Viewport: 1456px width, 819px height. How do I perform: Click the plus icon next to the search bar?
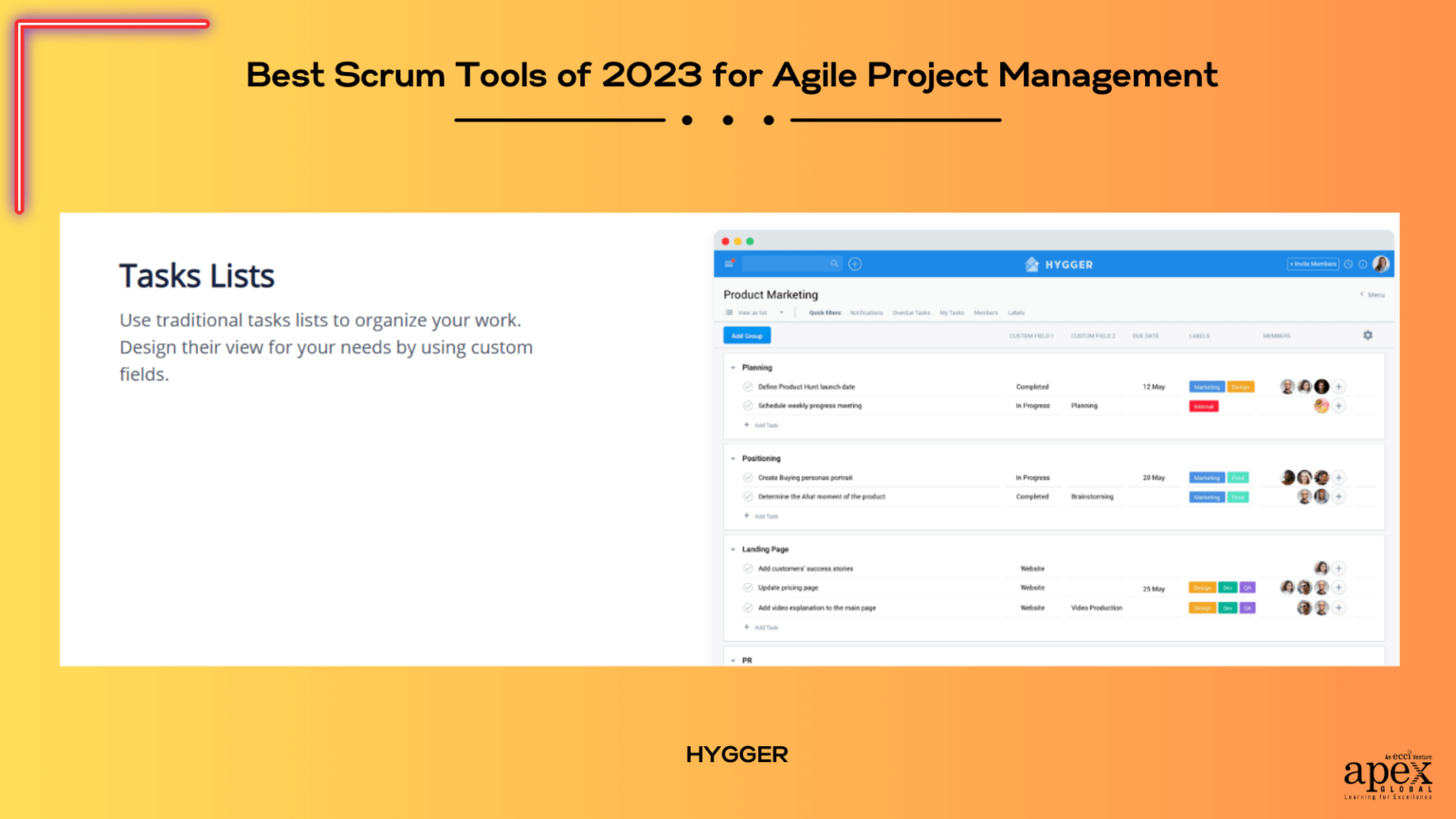pyautogui.click(x=854, y=264)
